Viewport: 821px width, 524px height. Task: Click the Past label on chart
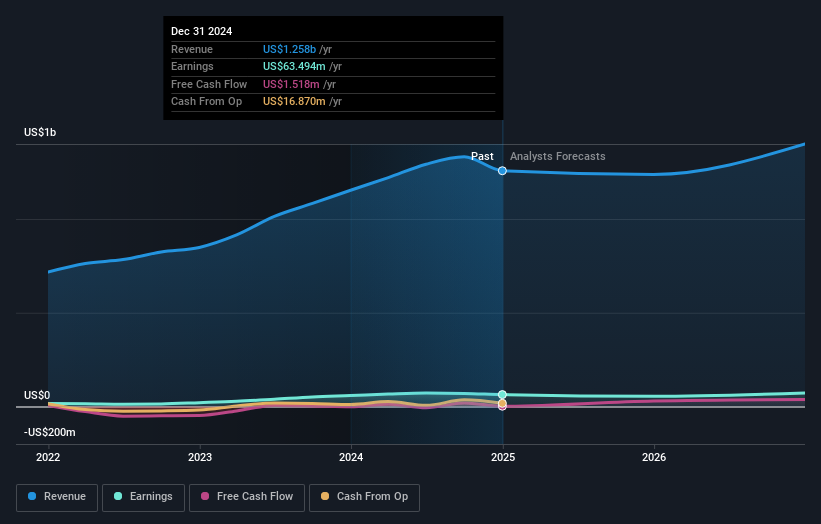[x=482, y=156]
